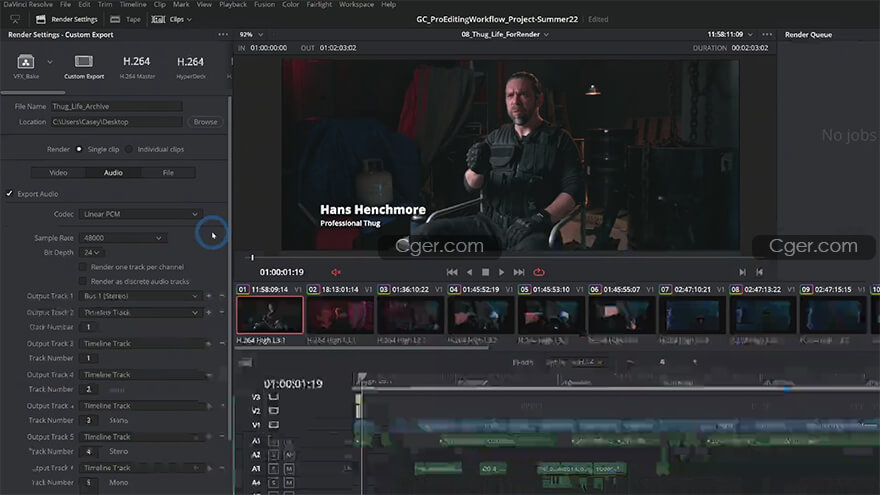Switch to the Audio settings tab
Screen dimensions: 880x495
pos(113,173)
